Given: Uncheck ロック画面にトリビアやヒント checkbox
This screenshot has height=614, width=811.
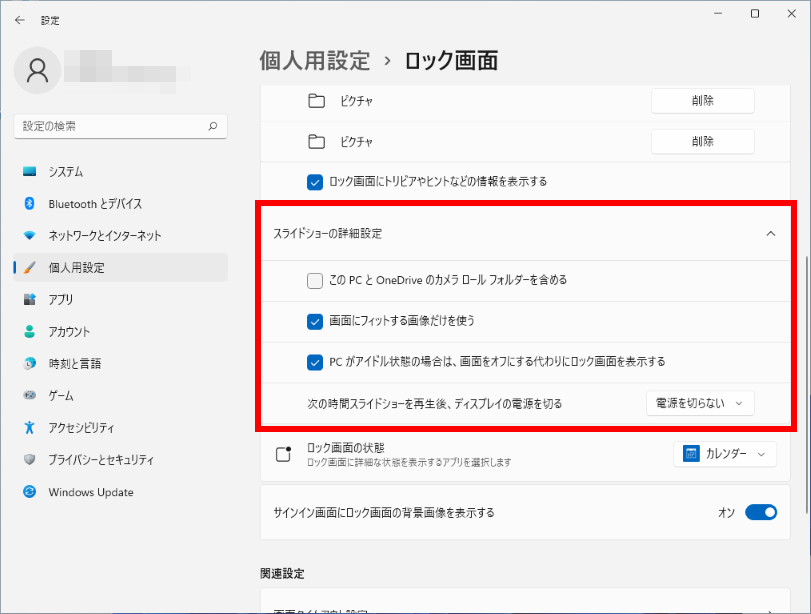Looking at the screenshot, I should (315, 182).
